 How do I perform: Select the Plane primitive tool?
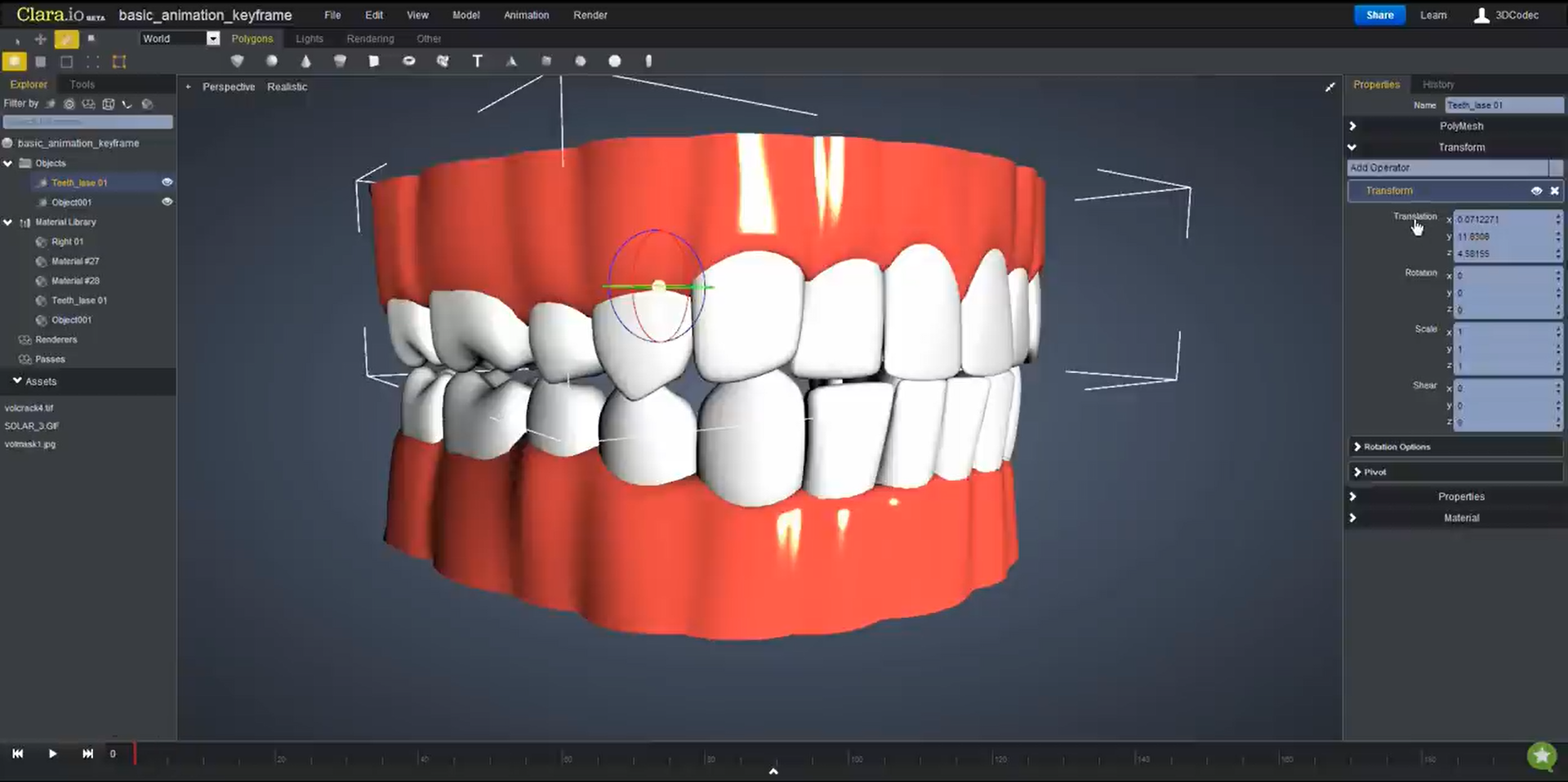coord(374,61)
